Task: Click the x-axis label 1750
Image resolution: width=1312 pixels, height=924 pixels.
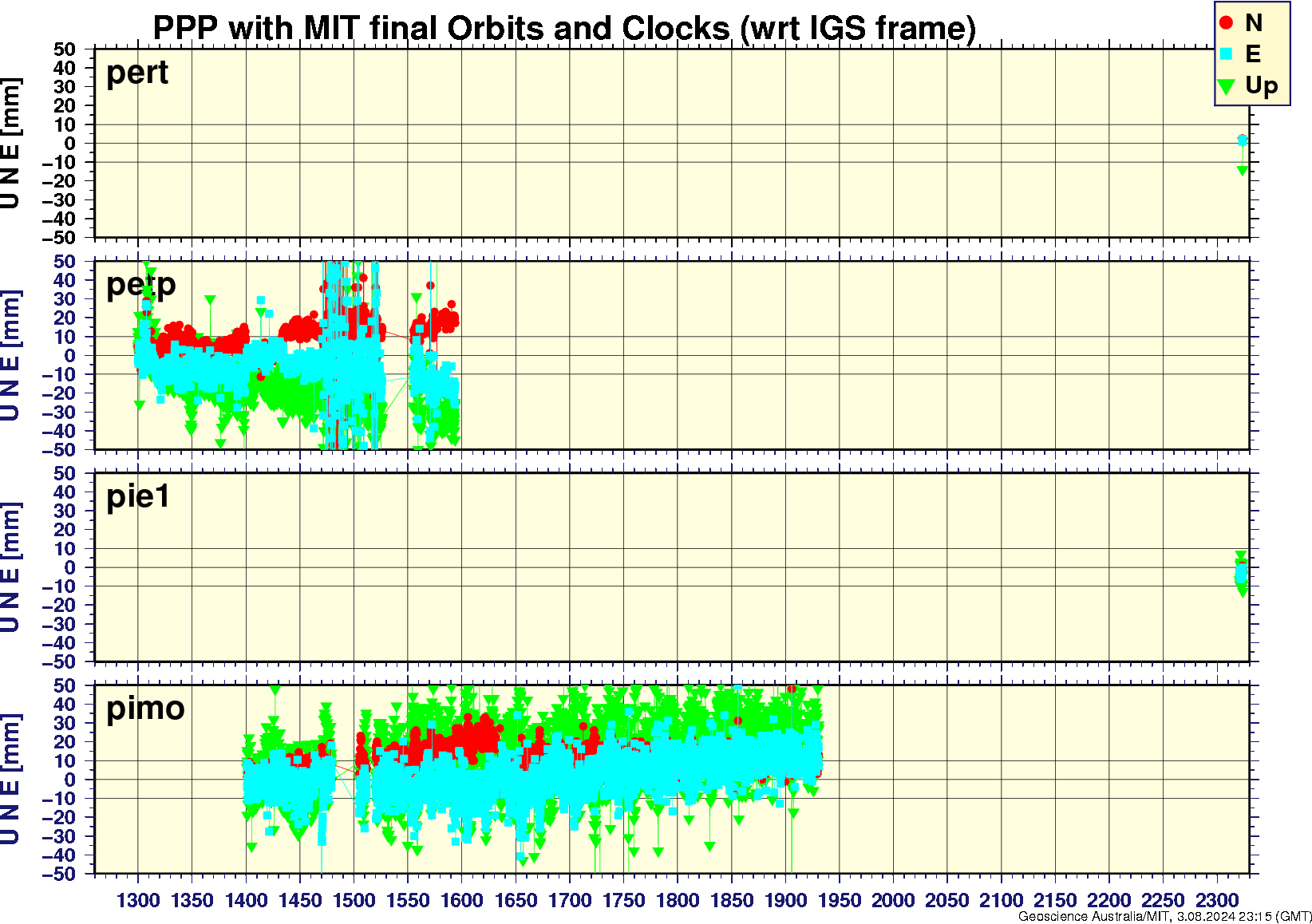Action: point(623,901)
